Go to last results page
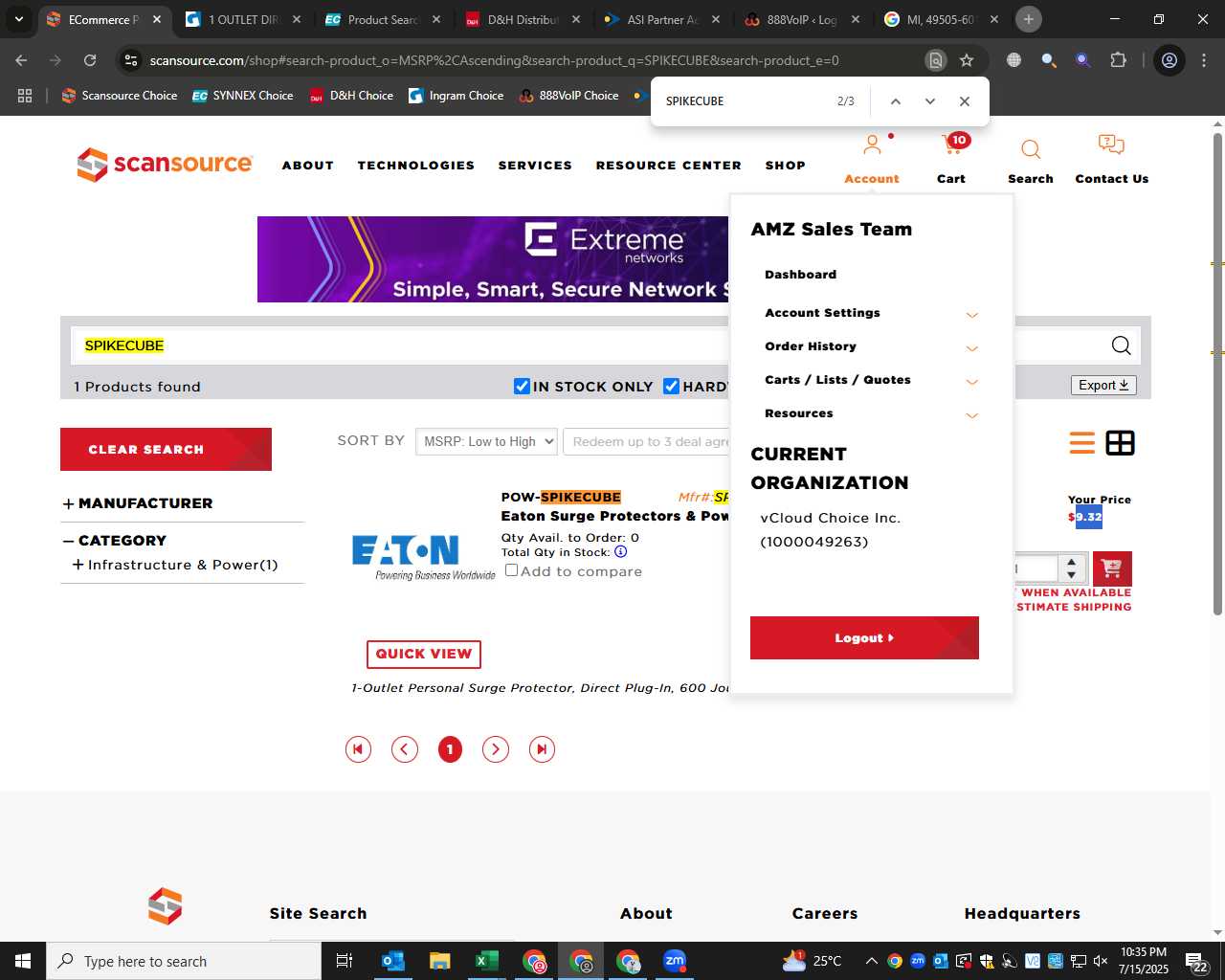The image size is (1225, 980). tap(542, 749)
